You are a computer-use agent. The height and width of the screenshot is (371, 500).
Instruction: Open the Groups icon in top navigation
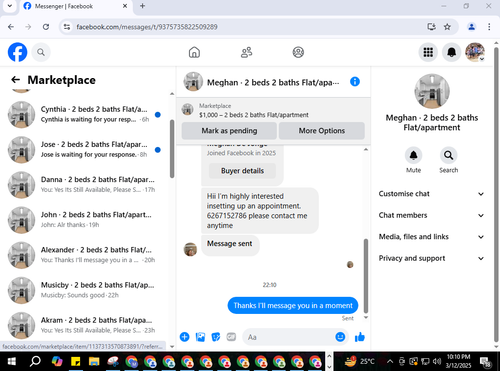pos(298,52)
